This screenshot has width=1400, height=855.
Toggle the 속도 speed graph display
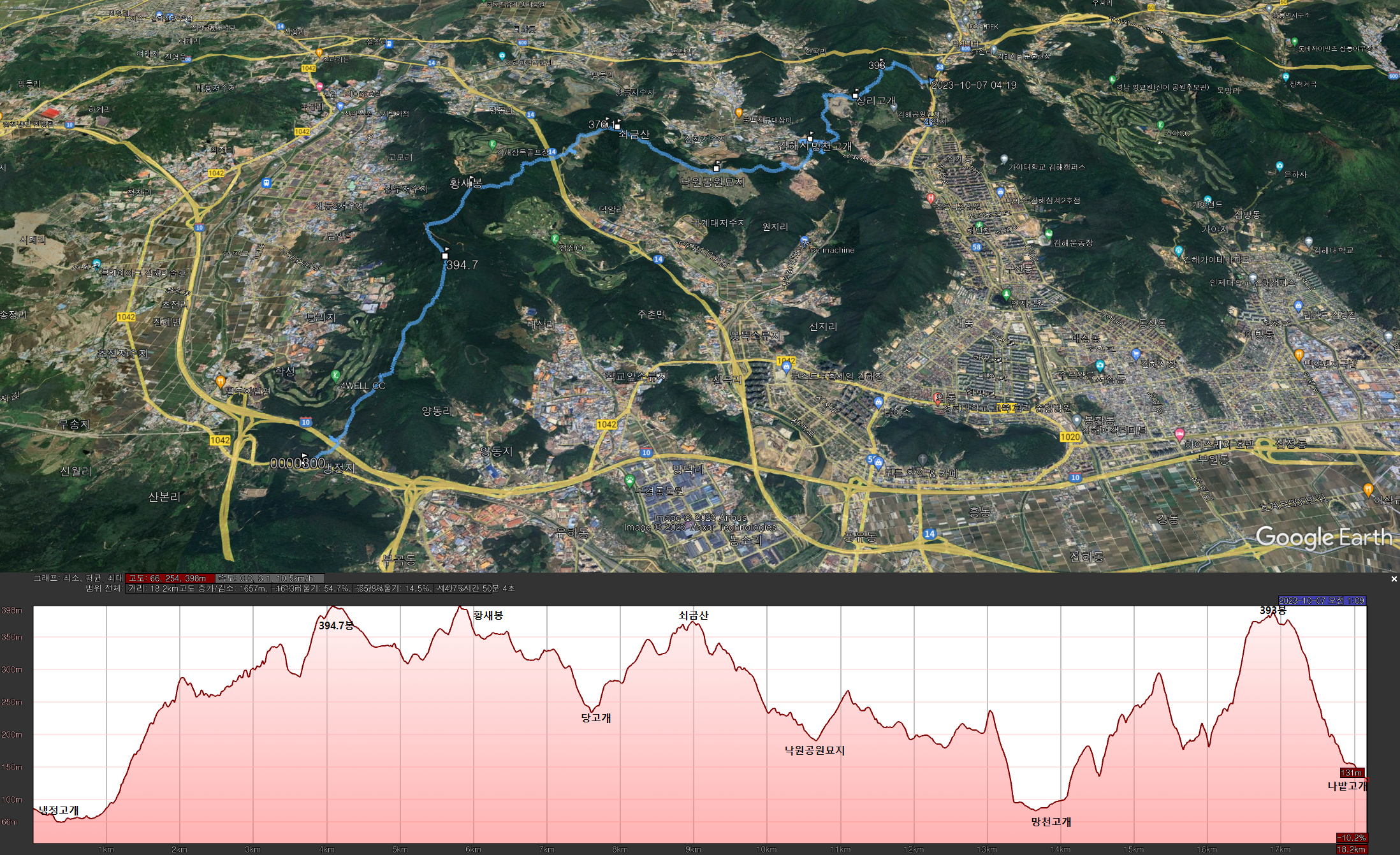pos(270,578)
